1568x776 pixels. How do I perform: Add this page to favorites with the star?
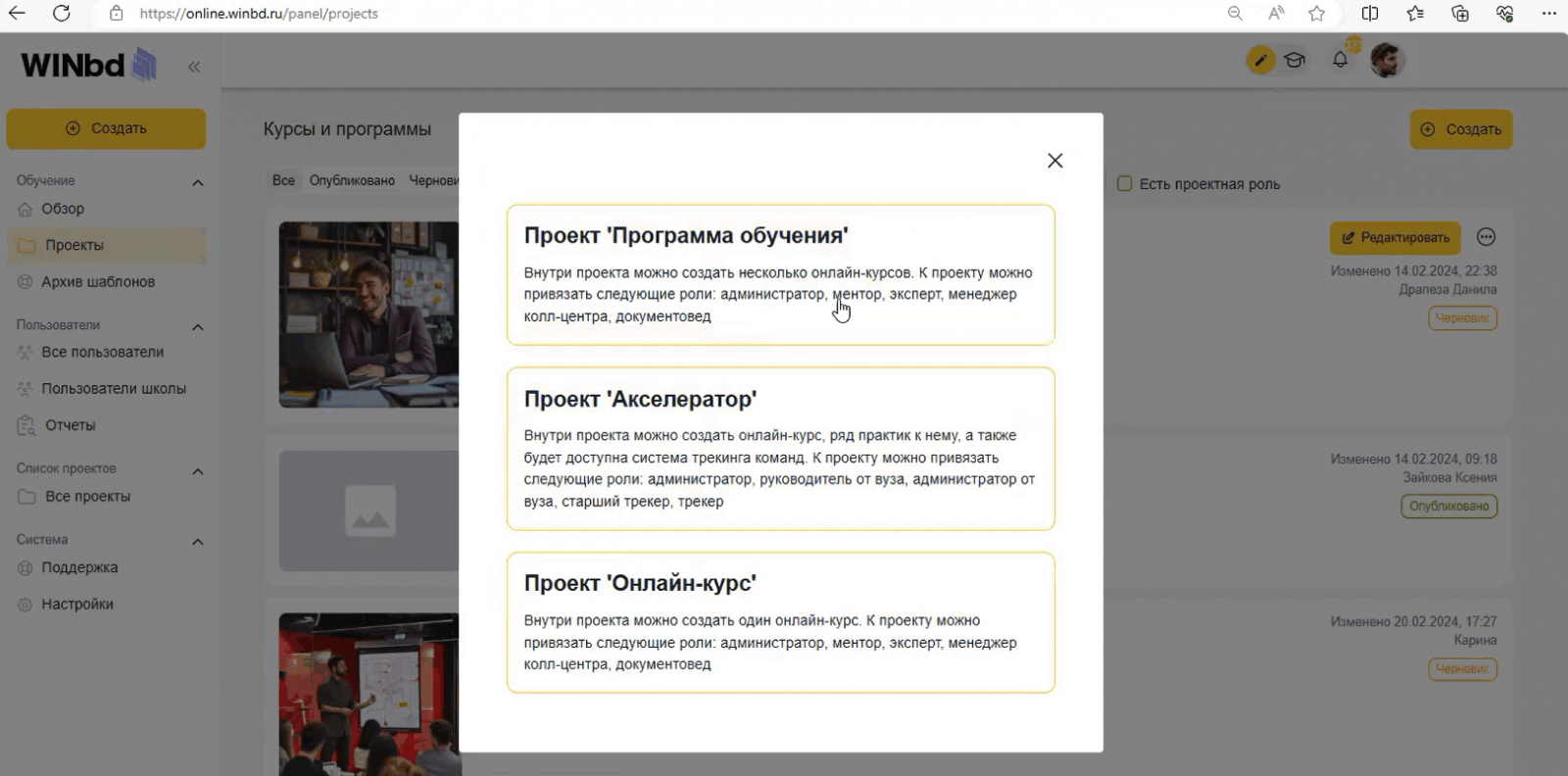pyautogui.click(x=1317, y=14)
